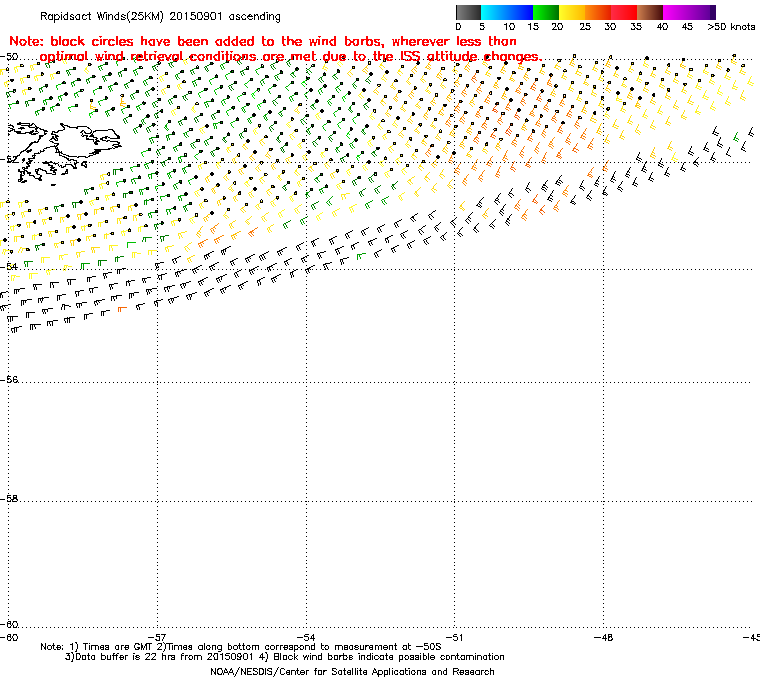Select the cyan legend segment near label 5
The image size is (760, 688).
pyautogui.click(x=493, y=12)
